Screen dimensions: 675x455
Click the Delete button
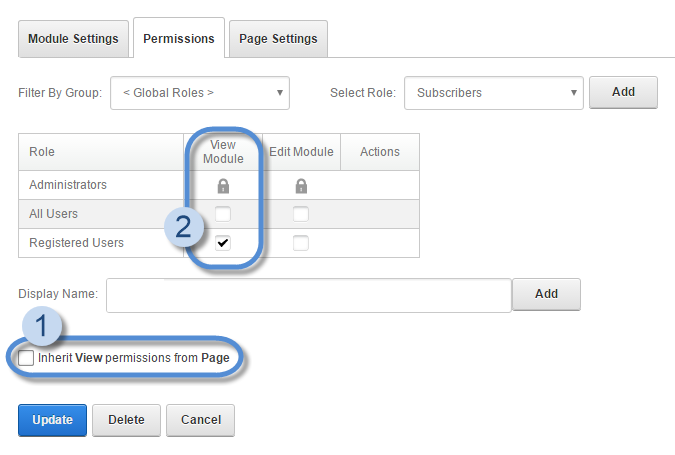coord(126,420)
